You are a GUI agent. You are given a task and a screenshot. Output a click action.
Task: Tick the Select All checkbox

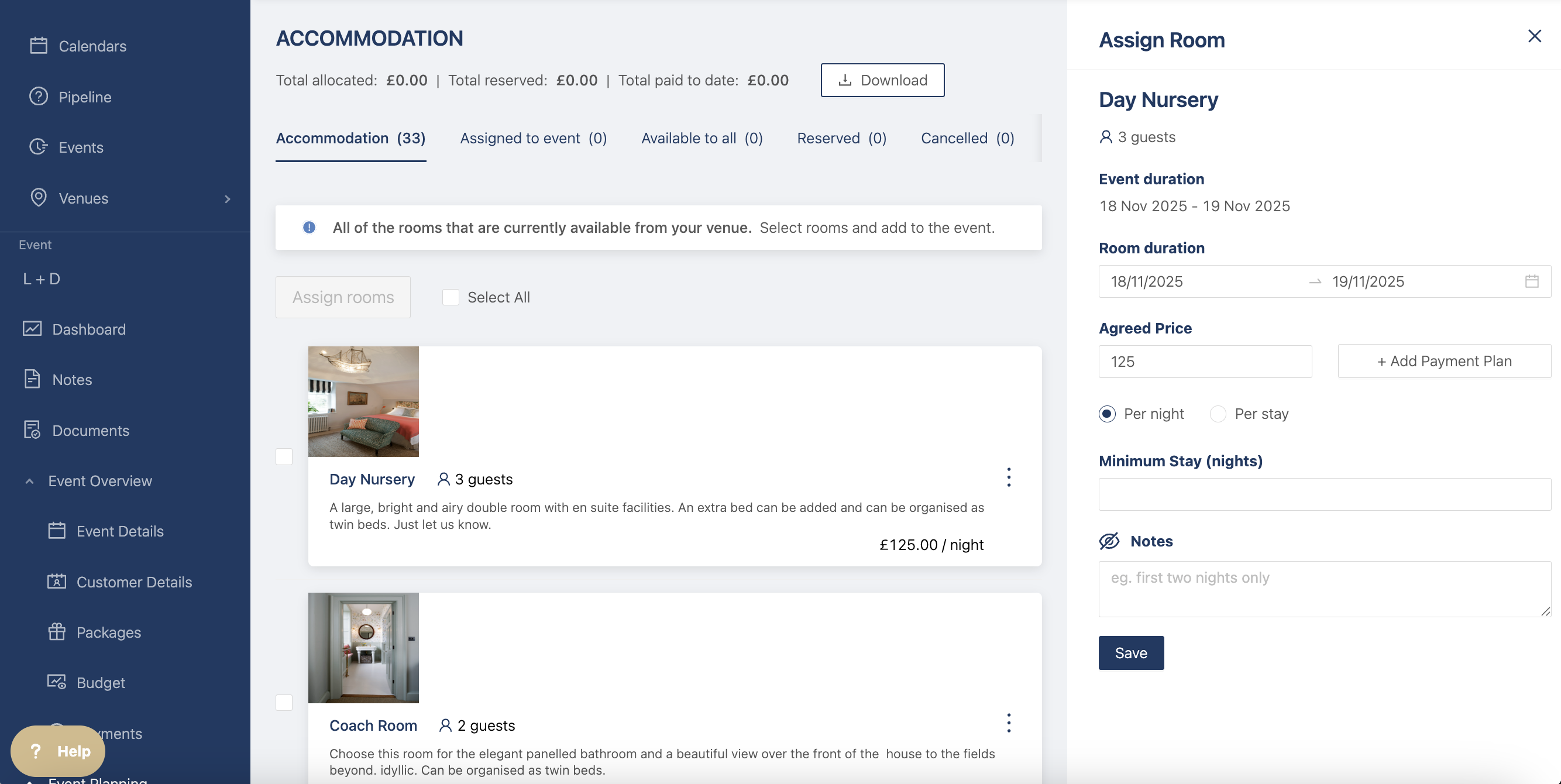451,297
